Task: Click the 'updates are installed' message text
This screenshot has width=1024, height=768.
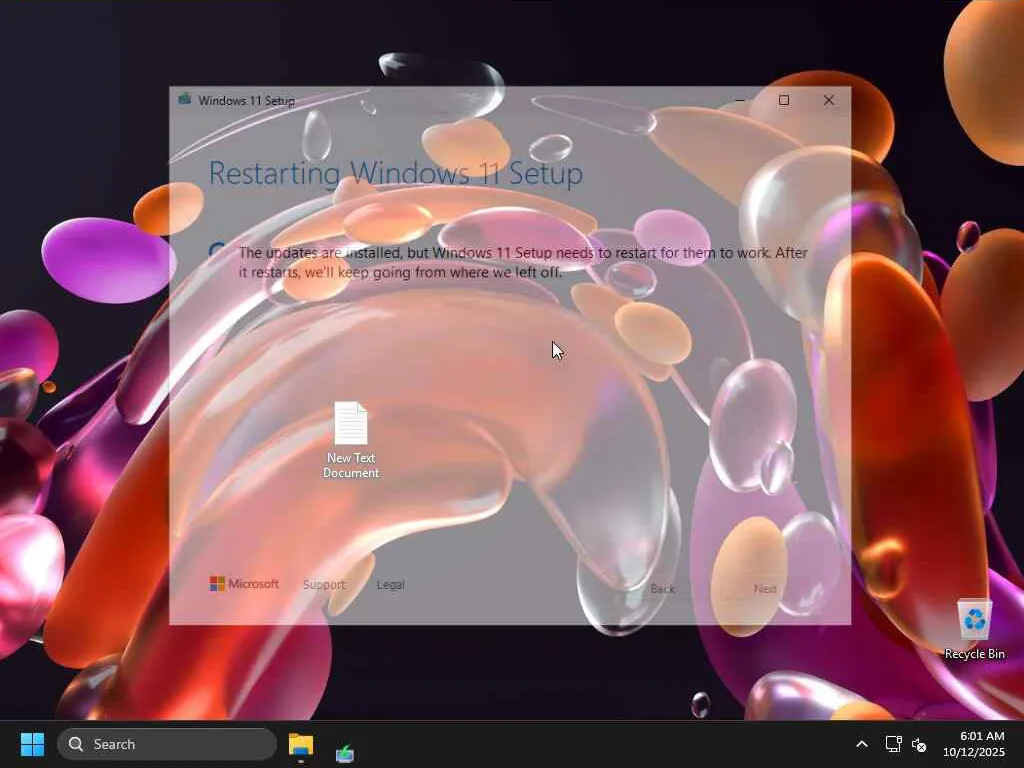Action: pyautogui.click(x=523, y=262)
